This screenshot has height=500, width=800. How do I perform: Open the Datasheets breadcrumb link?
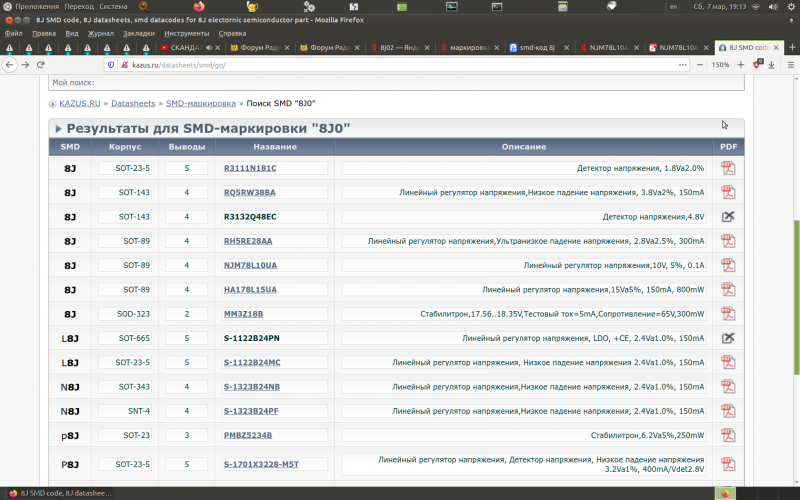tap(133, 103)
